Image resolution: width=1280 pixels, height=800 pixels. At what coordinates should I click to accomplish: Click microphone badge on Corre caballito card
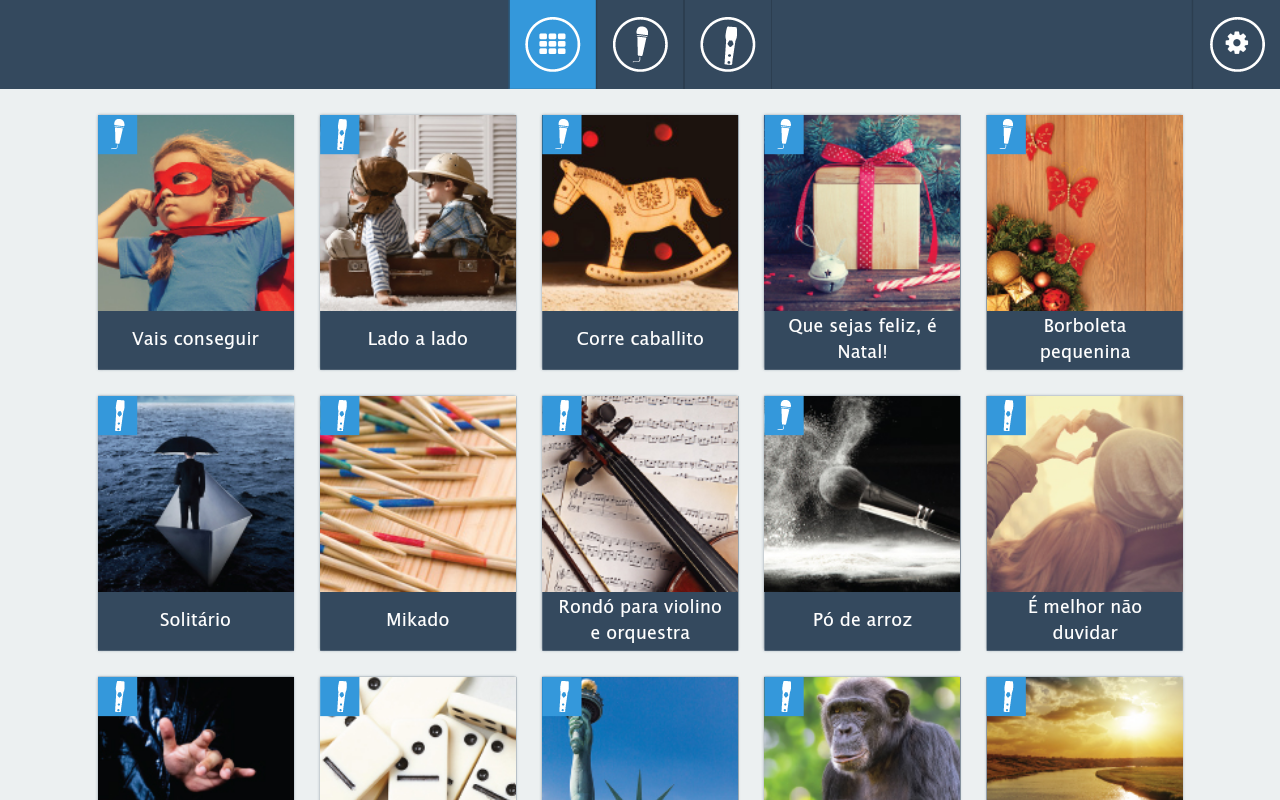click(x=562, y=134)
